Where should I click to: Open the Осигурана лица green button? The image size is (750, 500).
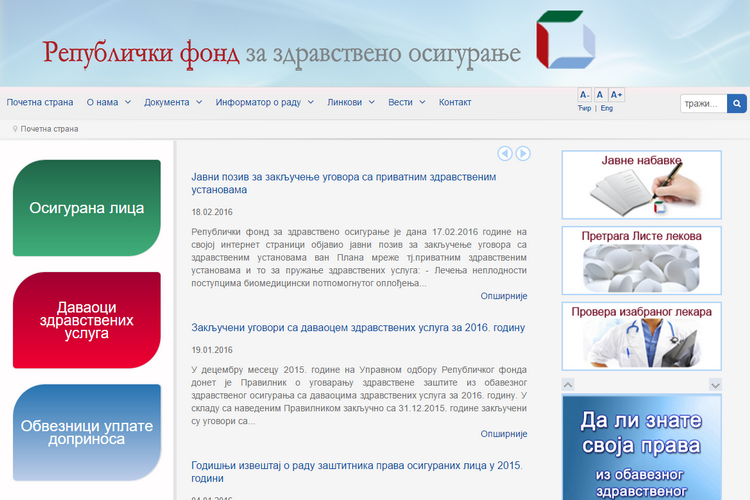pos(87,208)
